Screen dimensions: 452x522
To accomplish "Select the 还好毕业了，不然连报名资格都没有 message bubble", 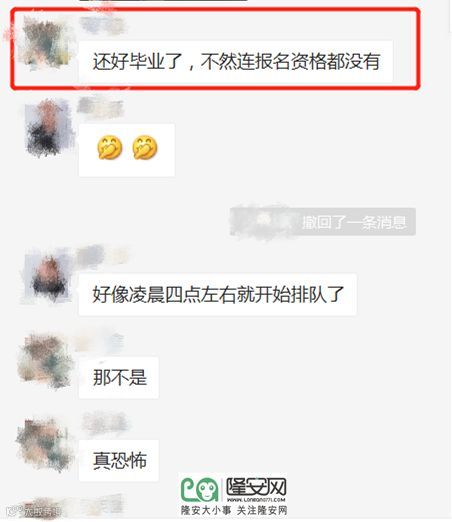I will point(236,62).
